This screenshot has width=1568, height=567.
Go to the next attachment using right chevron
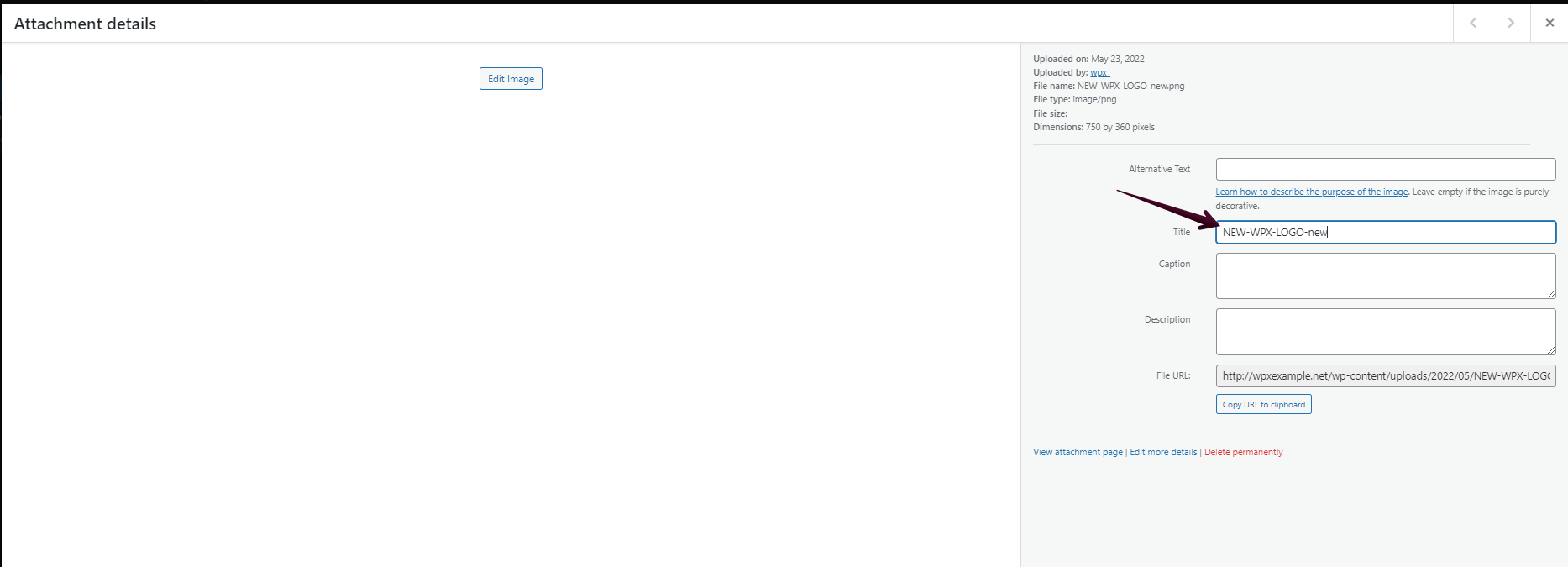pos(1511,24)
